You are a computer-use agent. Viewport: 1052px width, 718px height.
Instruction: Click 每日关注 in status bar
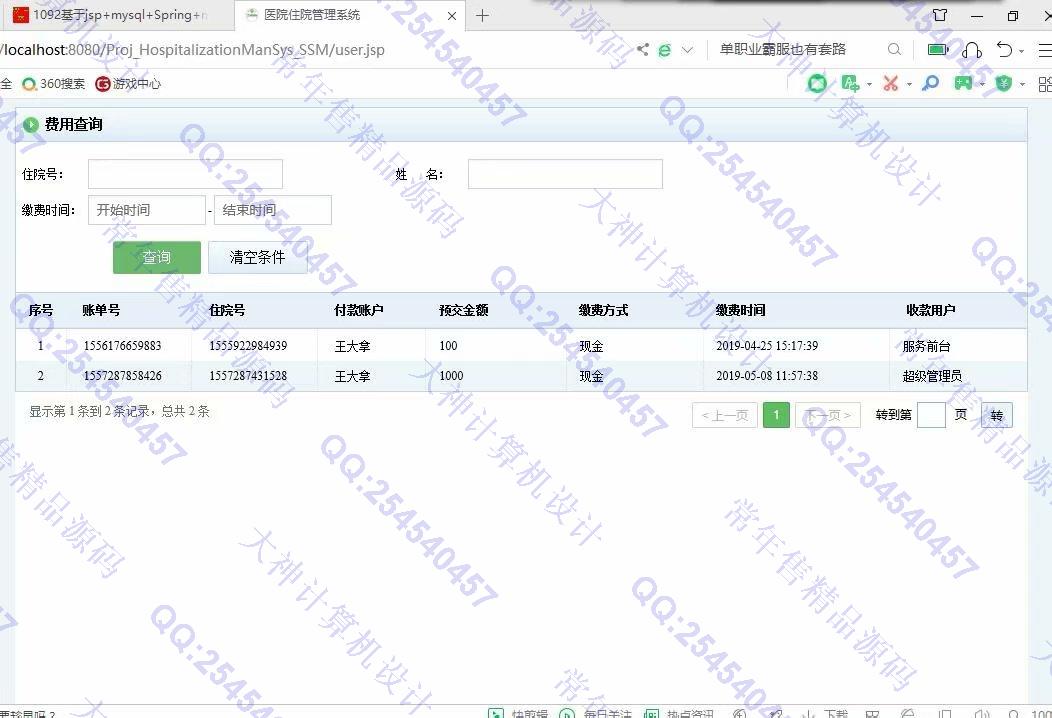tap(596, 714)
